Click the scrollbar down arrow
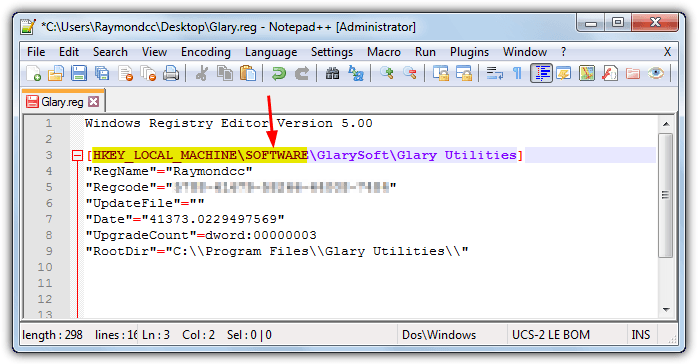 pos(666,309)
